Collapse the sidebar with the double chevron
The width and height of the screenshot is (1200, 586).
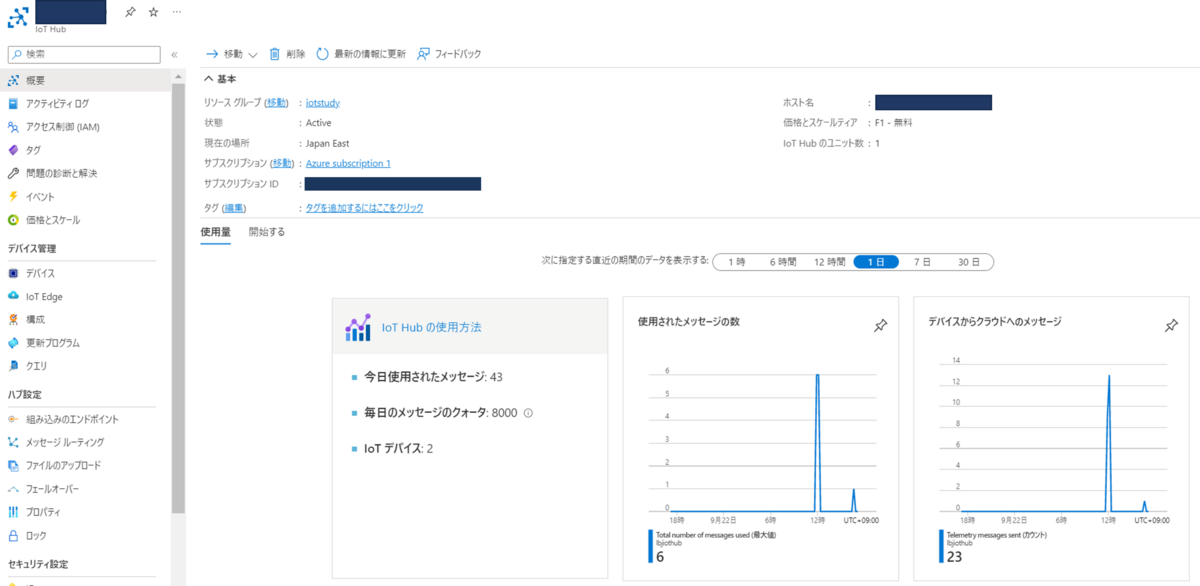[174, 54]
